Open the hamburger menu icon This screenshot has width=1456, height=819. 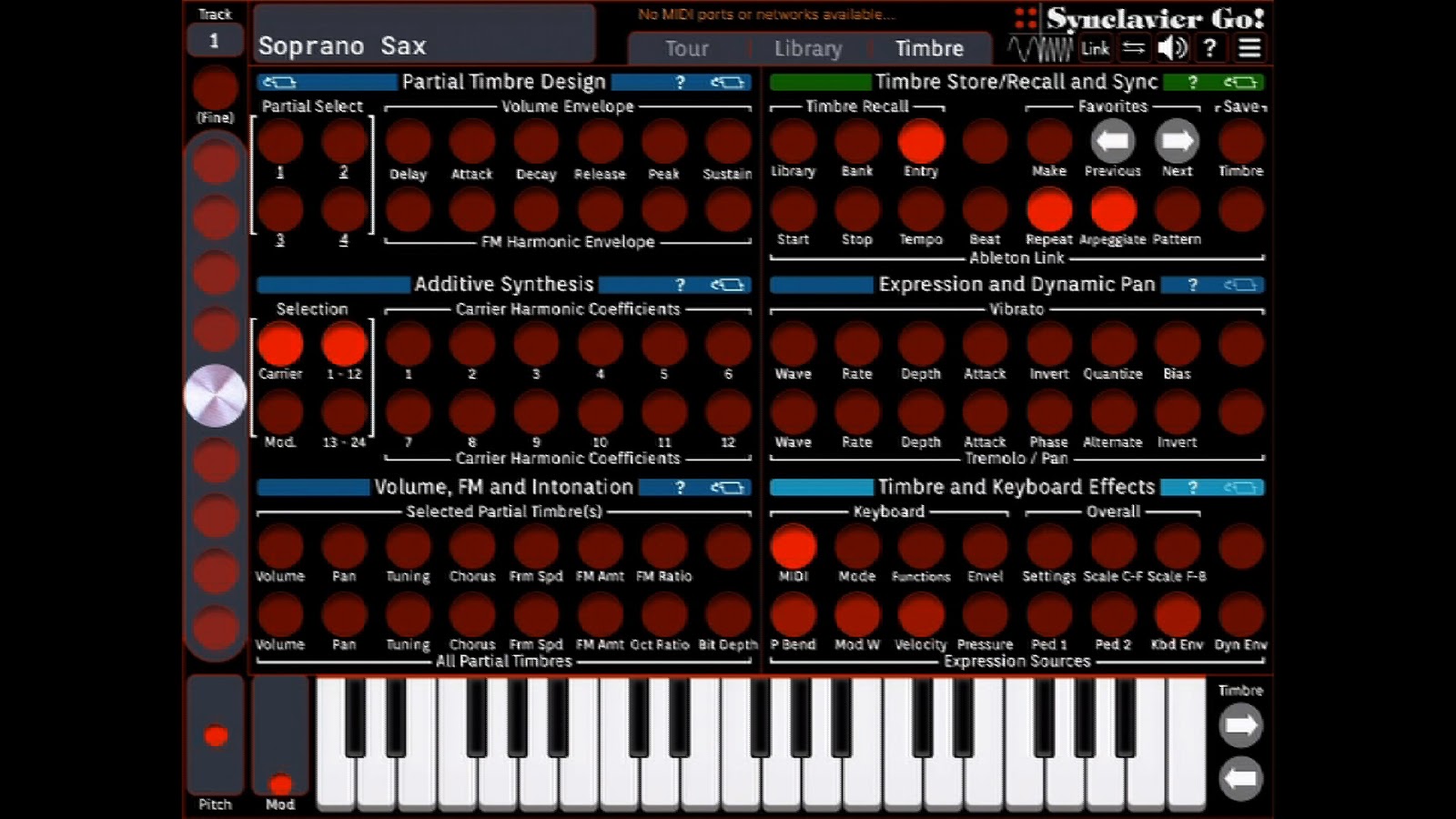click(x=1249, y=47)
